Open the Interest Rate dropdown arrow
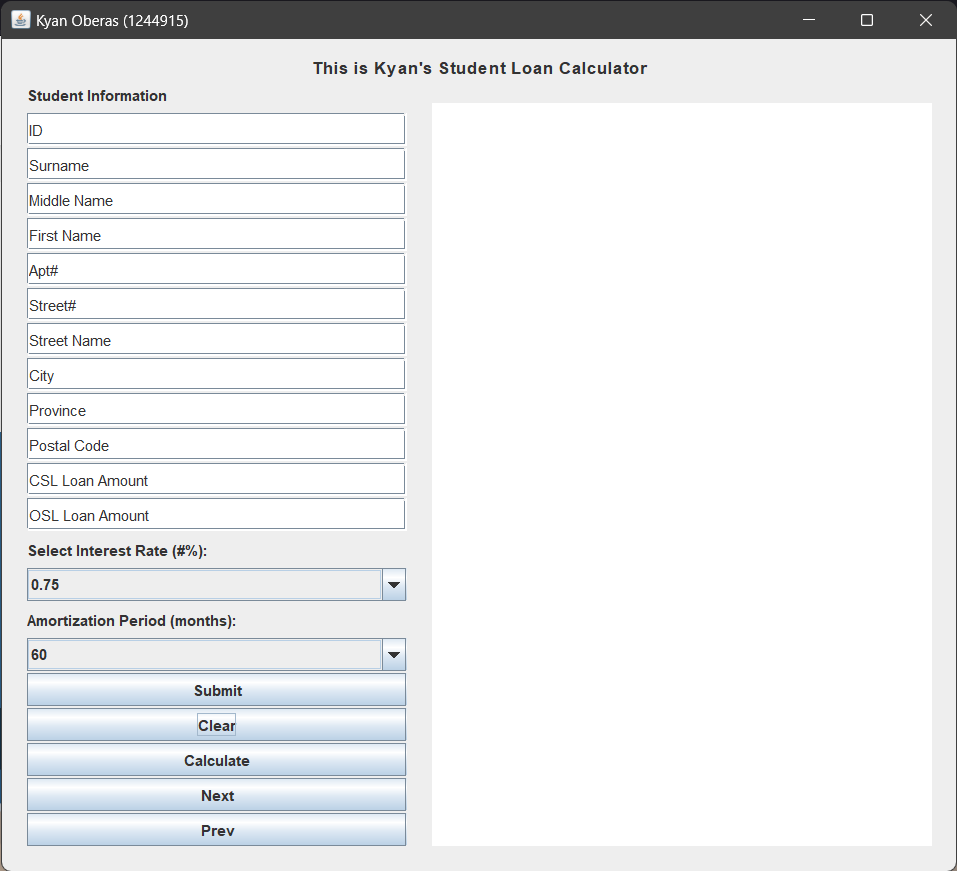This screenshot has height=871, width=957. point(394,585)
